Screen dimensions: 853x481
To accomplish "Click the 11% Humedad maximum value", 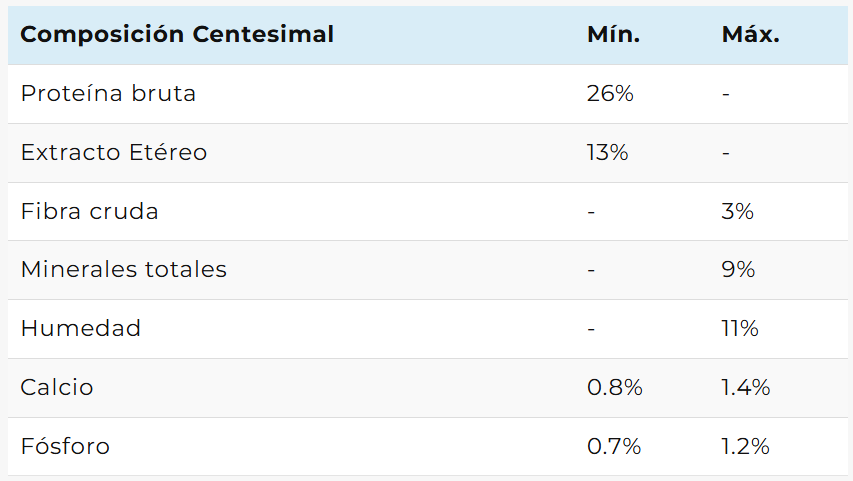I will (740, 329).
